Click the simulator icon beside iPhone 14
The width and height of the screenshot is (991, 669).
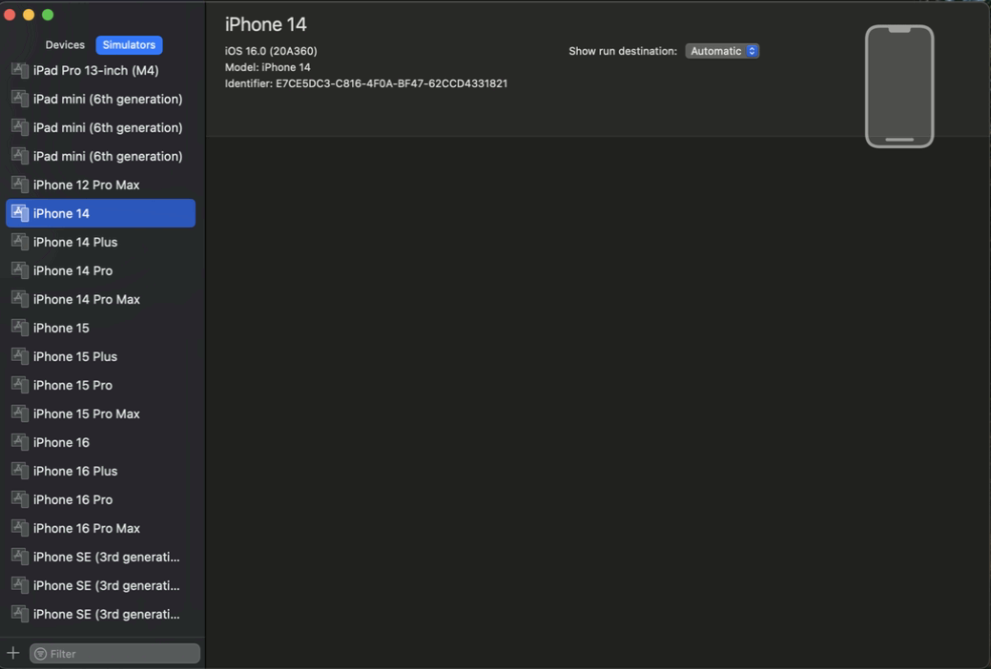click(x=20, y=214)
